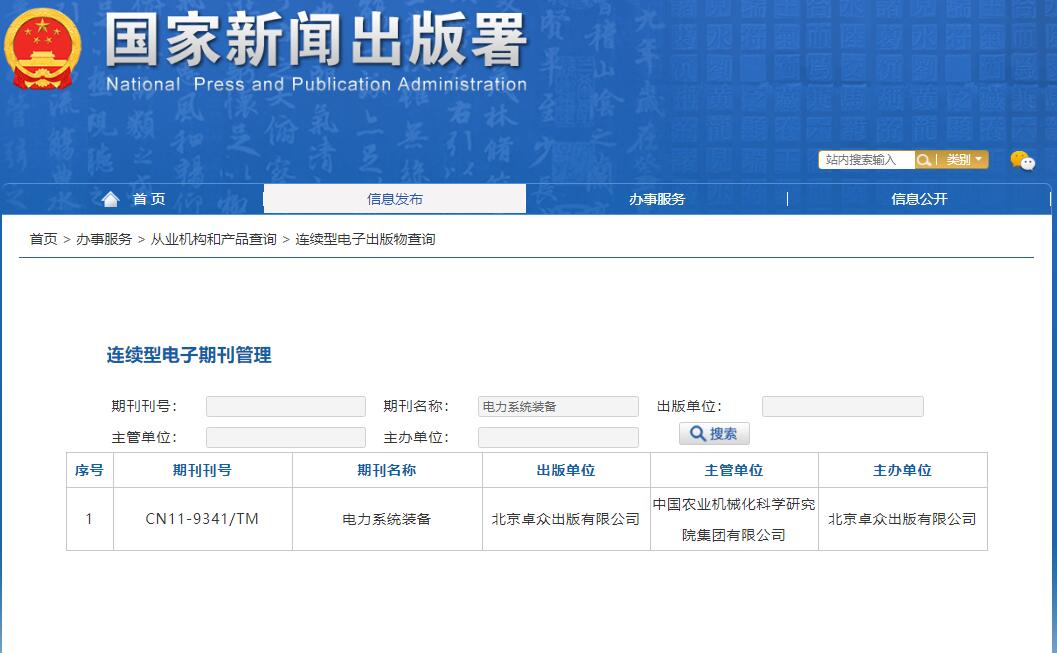Open the 类别 category dropdown
Viewport: 1057px width, 653px height.
(x=965, y=160)
